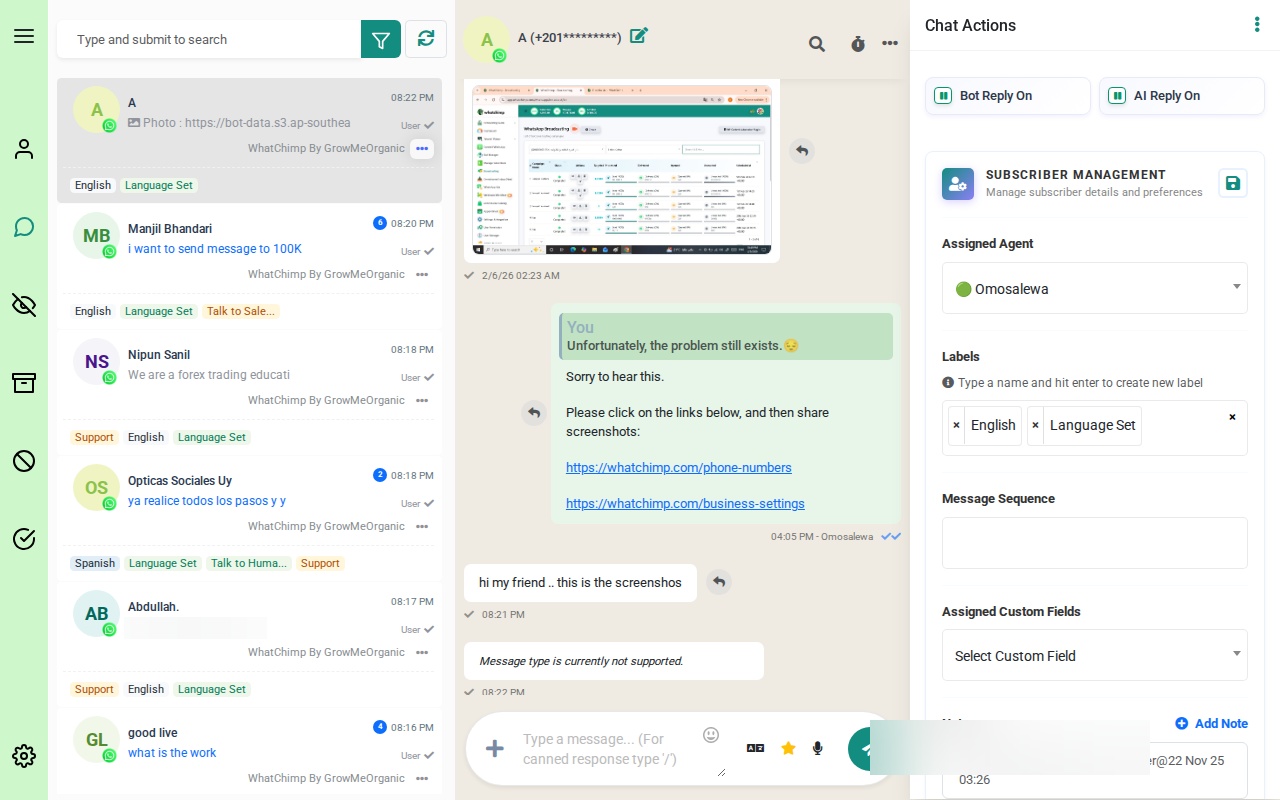This screenshot has height=800, width=1280.
Task: Click the filter funnel button
Action: [x=381, y=39]
